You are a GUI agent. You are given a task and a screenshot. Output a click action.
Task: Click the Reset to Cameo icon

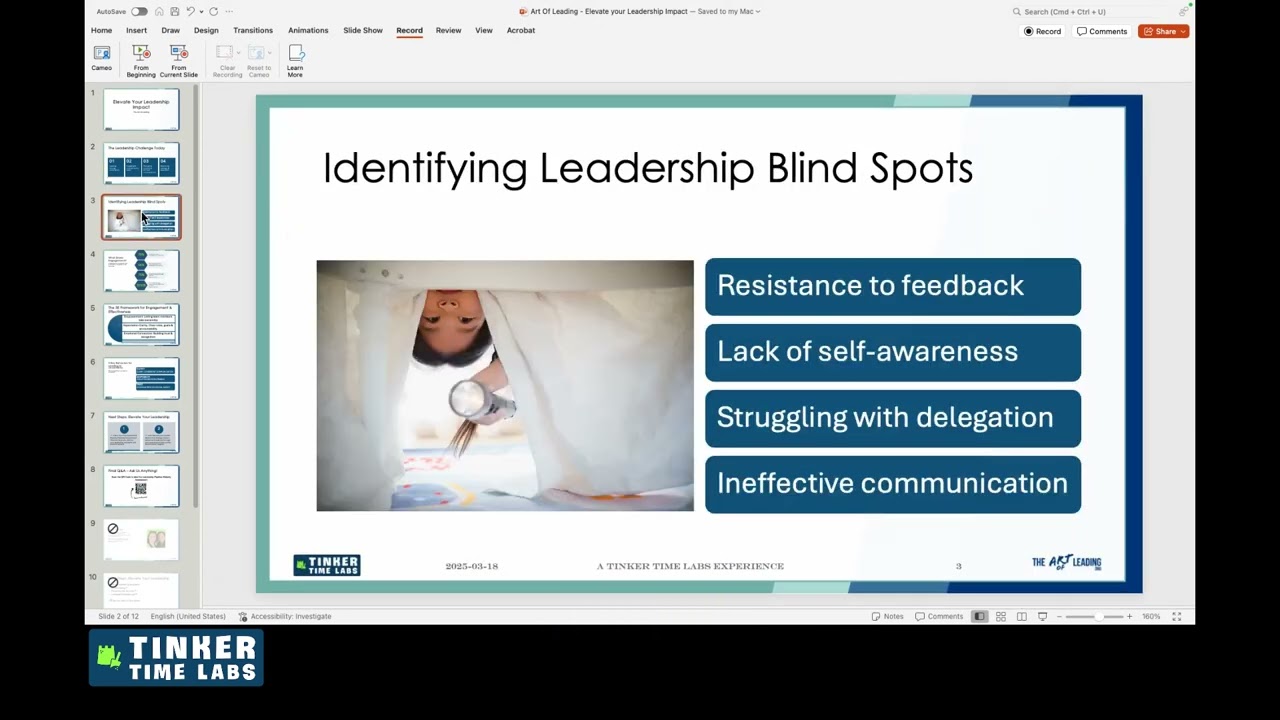coord(256,53)
